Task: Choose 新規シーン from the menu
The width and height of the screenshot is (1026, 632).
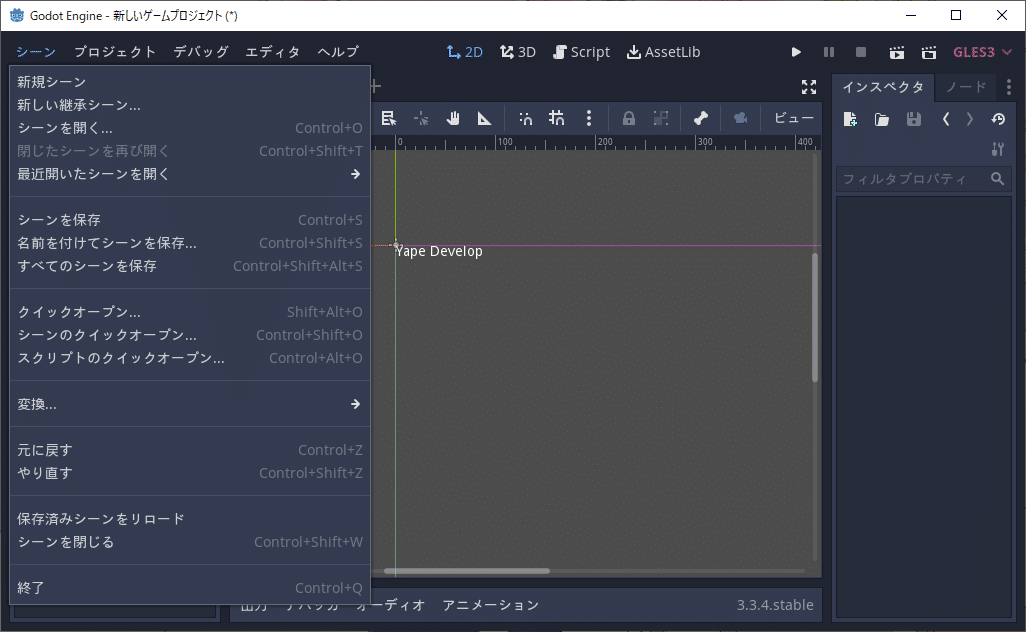Action: click(190, 82)
